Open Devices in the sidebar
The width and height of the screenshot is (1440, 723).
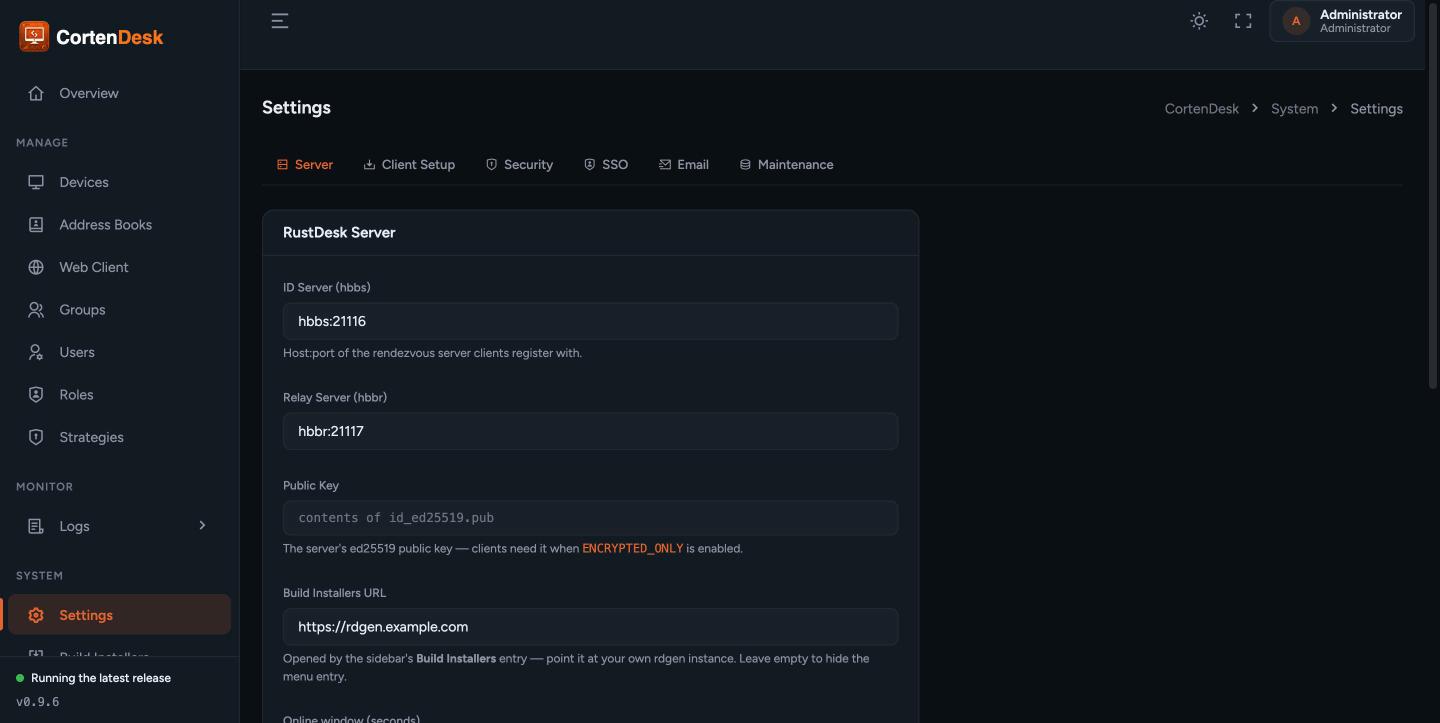[x=120, y=182]
